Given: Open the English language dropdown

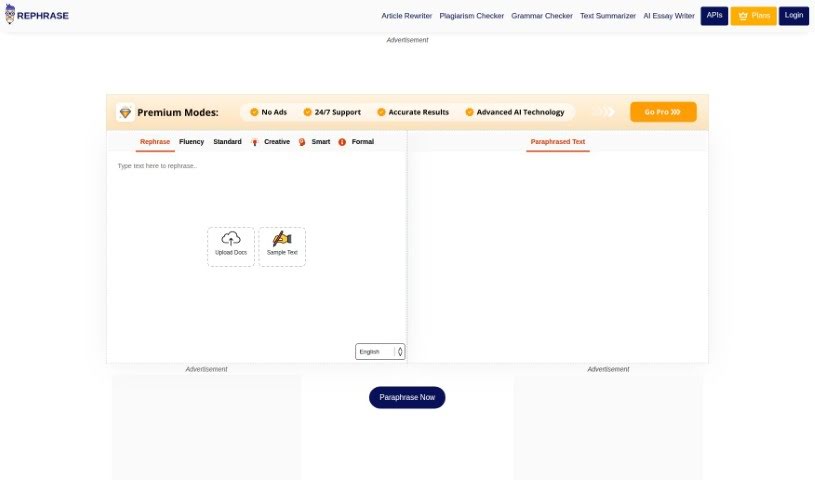Looking at the screenshot, I should point(380,352).
